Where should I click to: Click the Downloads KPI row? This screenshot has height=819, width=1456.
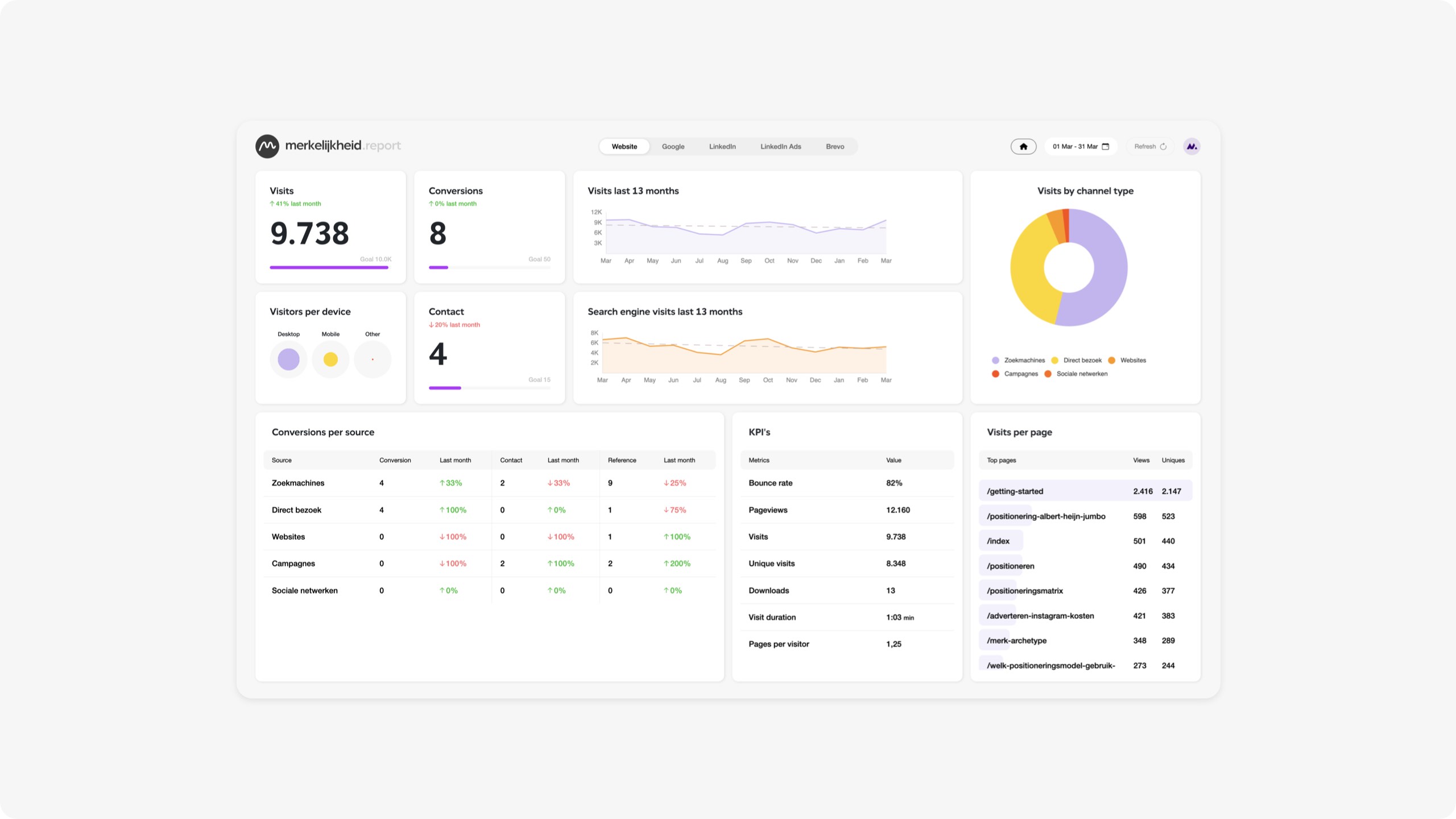[x=847, y=590]
